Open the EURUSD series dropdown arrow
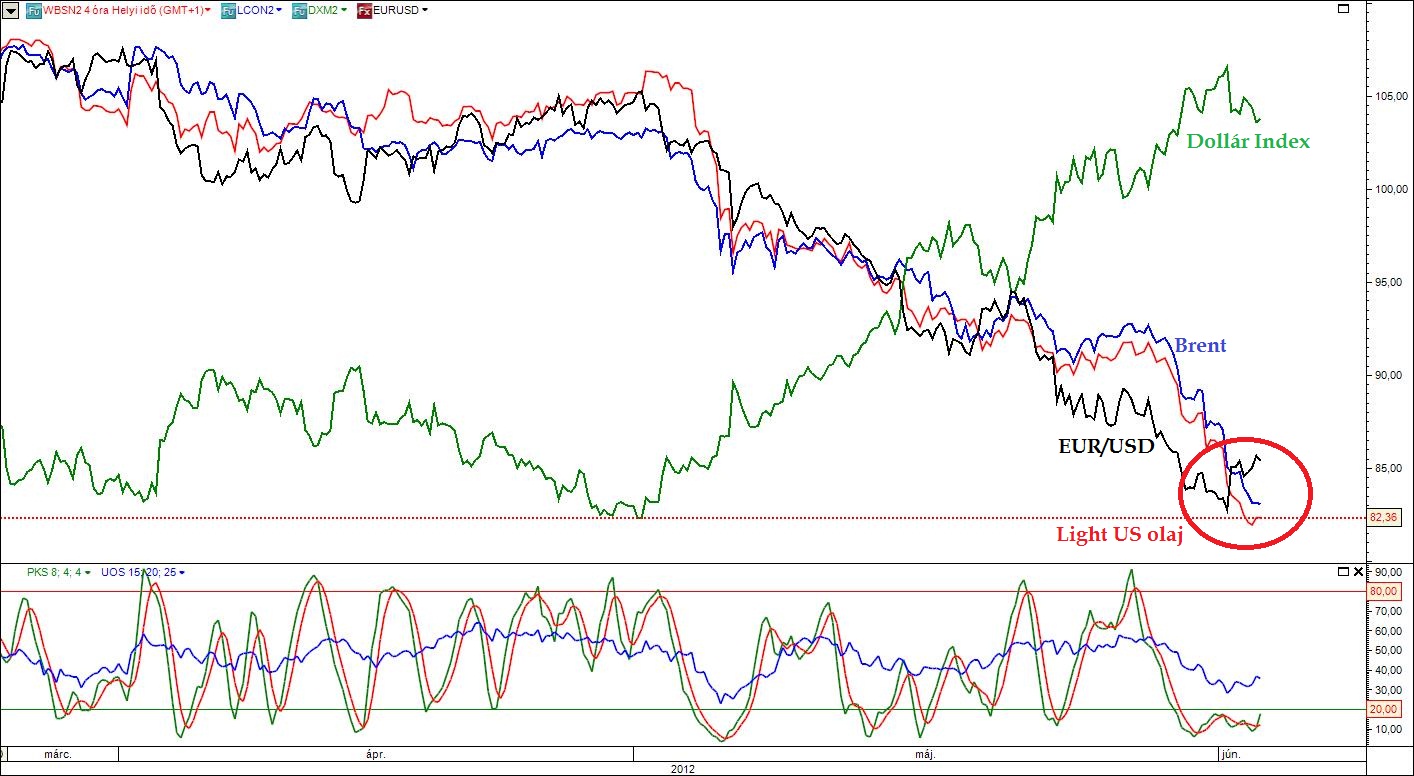This screenshot has height=776, width=1414. coord(425,10)
